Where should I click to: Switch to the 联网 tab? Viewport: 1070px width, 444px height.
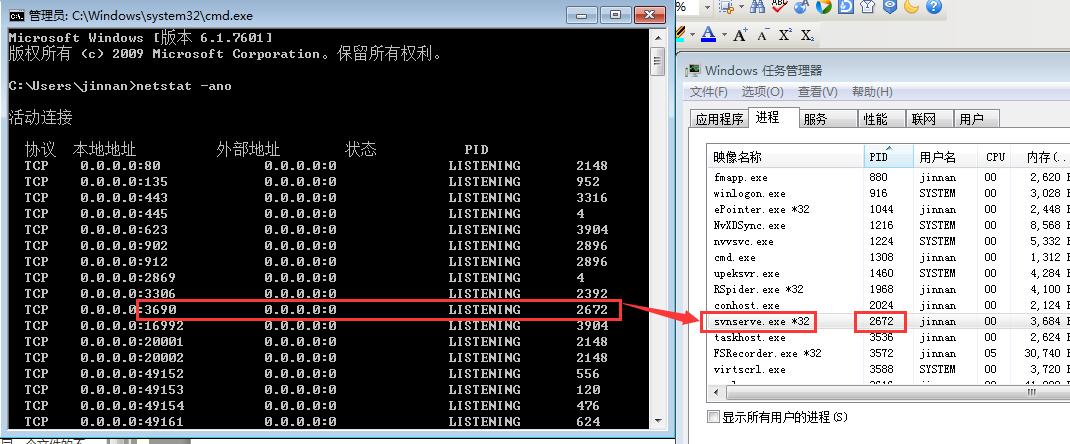point(929,119)
